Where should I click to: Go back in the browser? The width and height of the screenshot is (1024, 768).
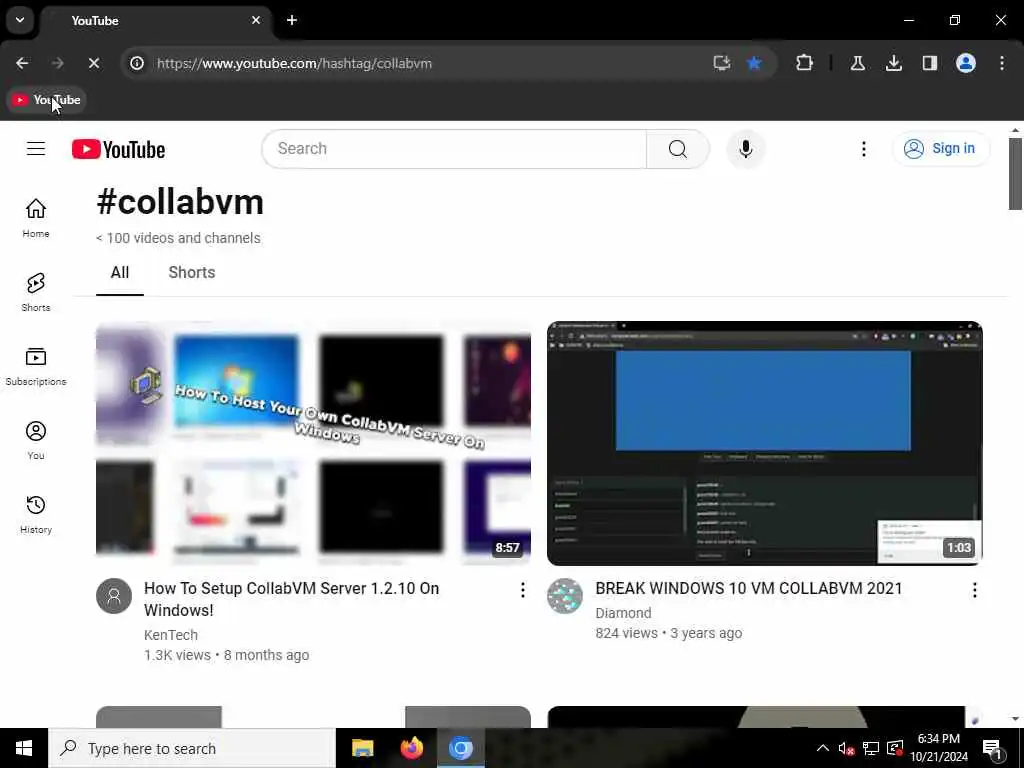coord(22,63)
